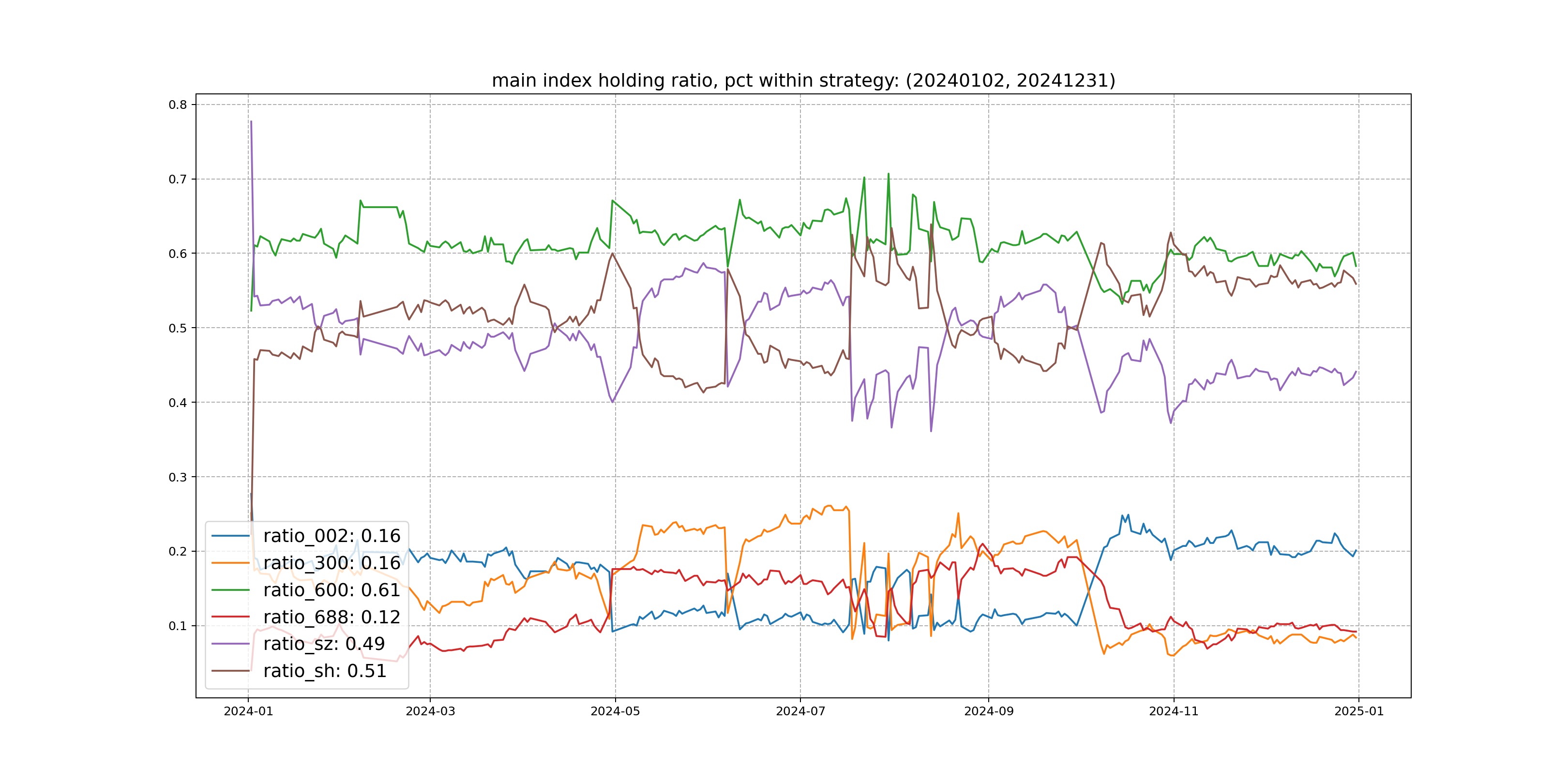Click the 2024-09 x-axis tick label
The width and height of the screenshot is (1568, 784).
click(989, 711)
